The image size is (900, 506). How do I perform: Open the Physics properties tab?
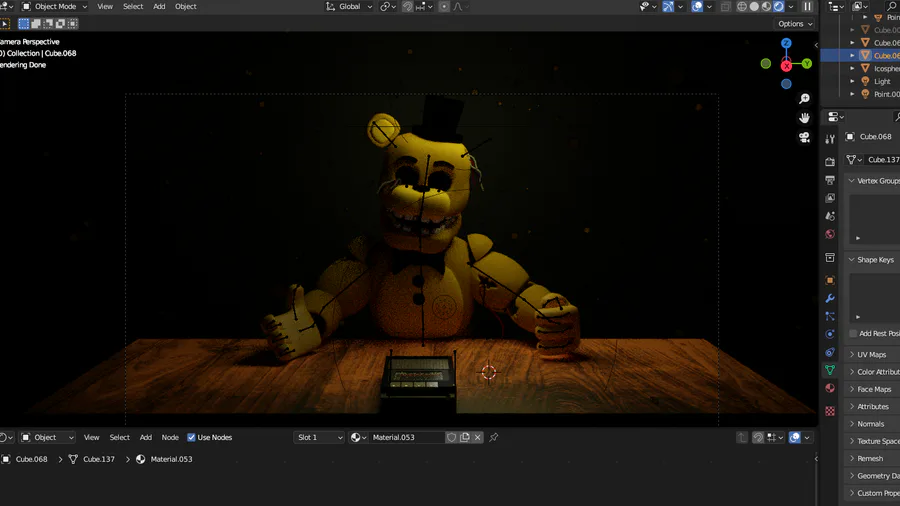[830, 334]
